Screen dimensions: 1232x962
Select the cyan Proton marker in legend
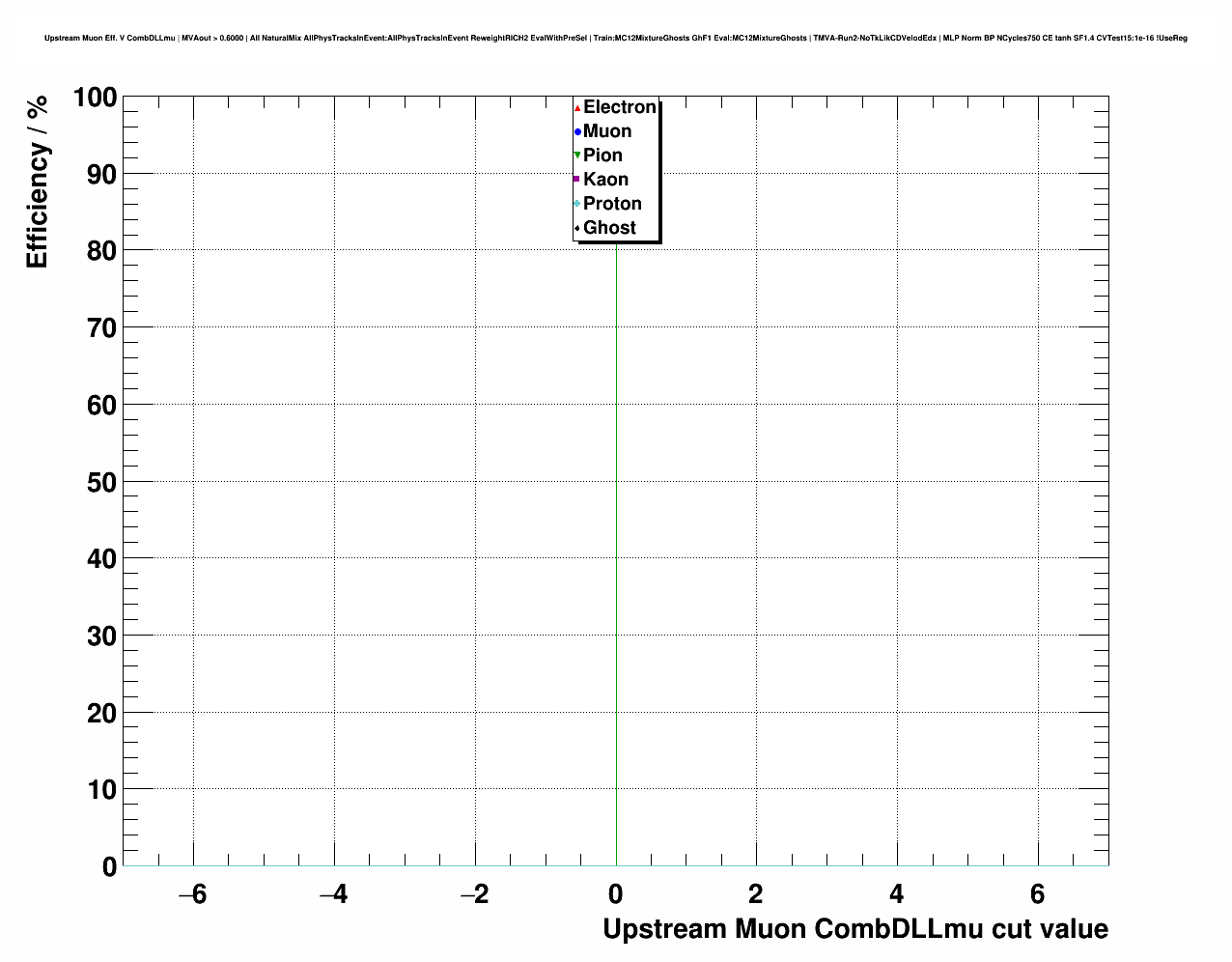point(577,204)
